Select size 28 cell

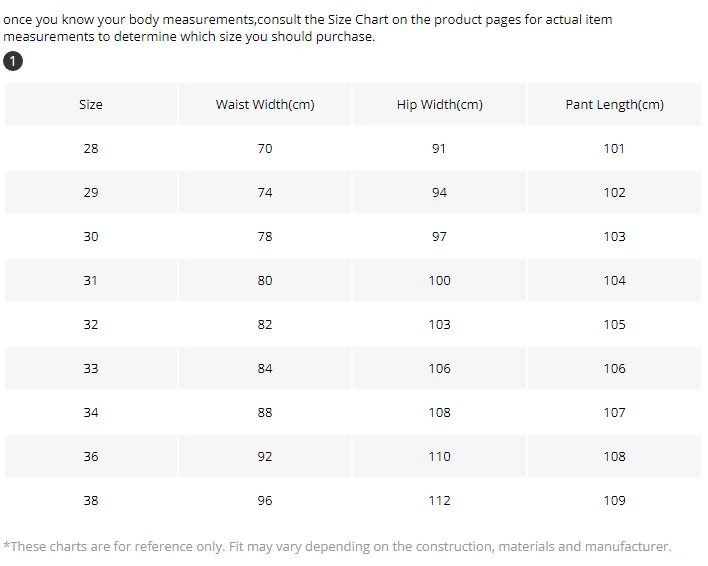91,148
